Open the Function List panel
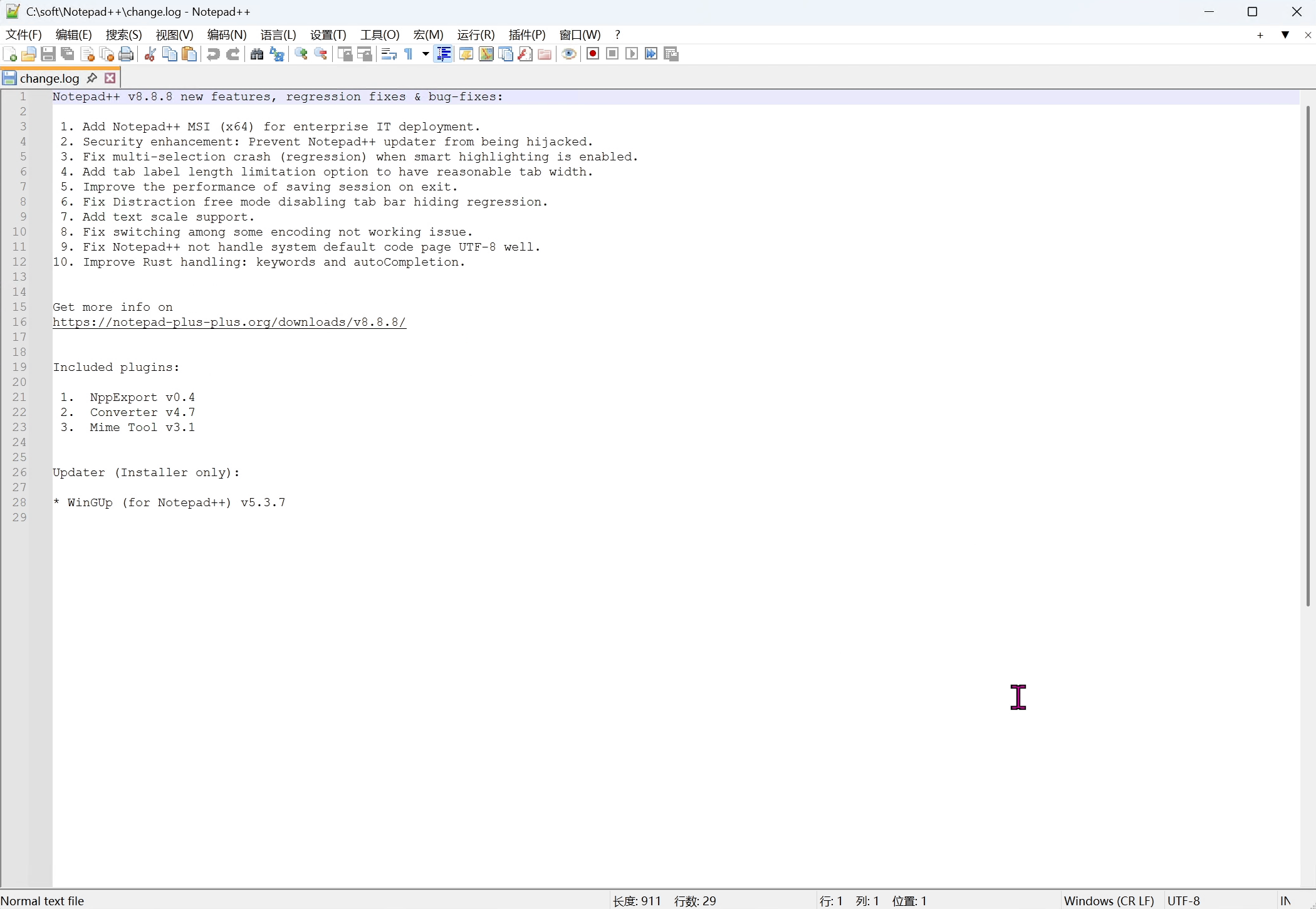This screenshot has height=909, width=1316. point(525,55)
